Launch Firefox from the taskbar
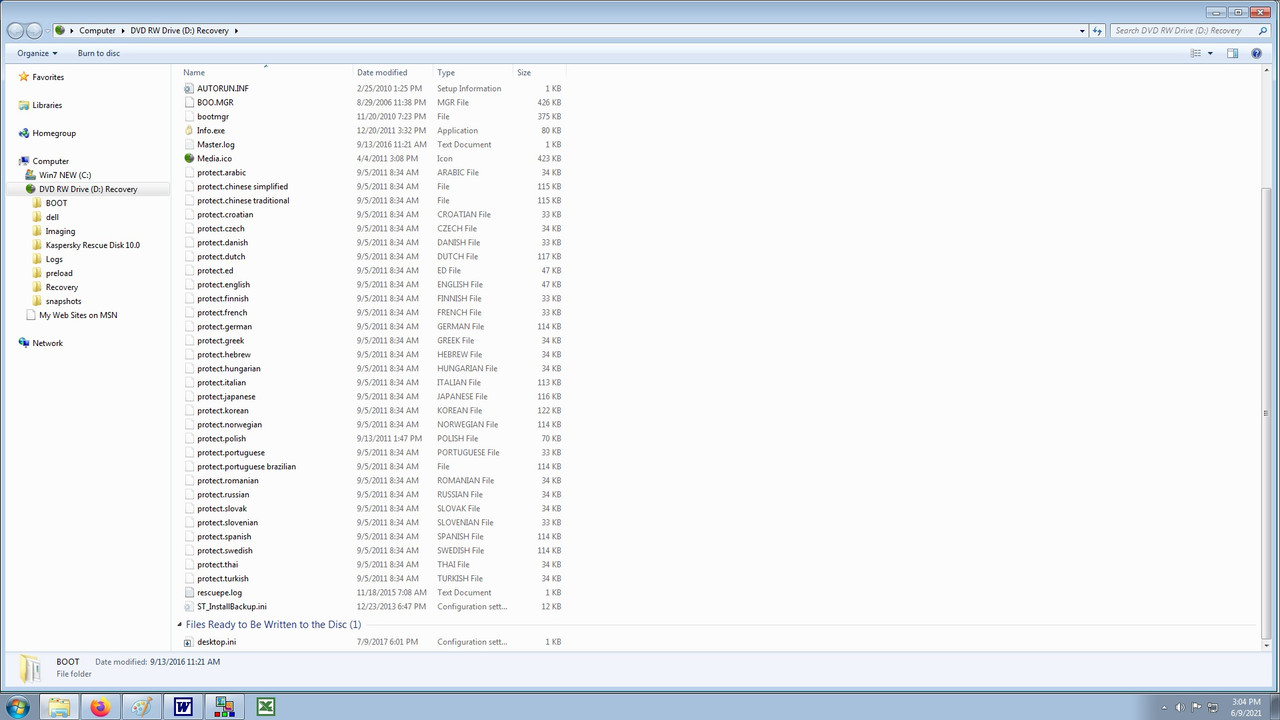Image resolution: width=1280 pixels, height=720 pixels. click(x=100, y=706)
